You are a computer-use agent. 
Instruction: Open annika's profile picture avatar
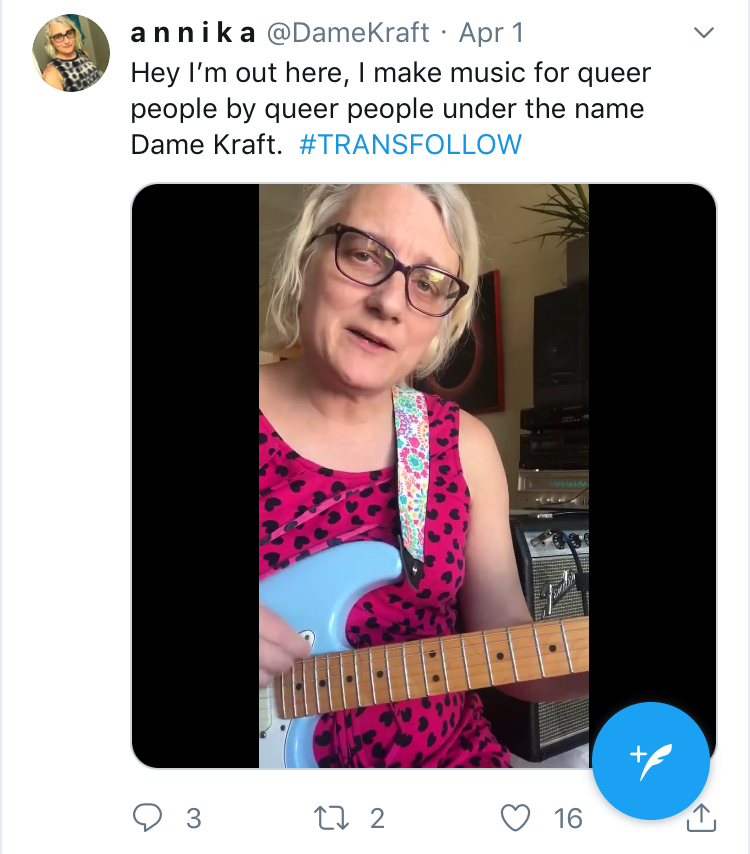[x=71, y=54]
